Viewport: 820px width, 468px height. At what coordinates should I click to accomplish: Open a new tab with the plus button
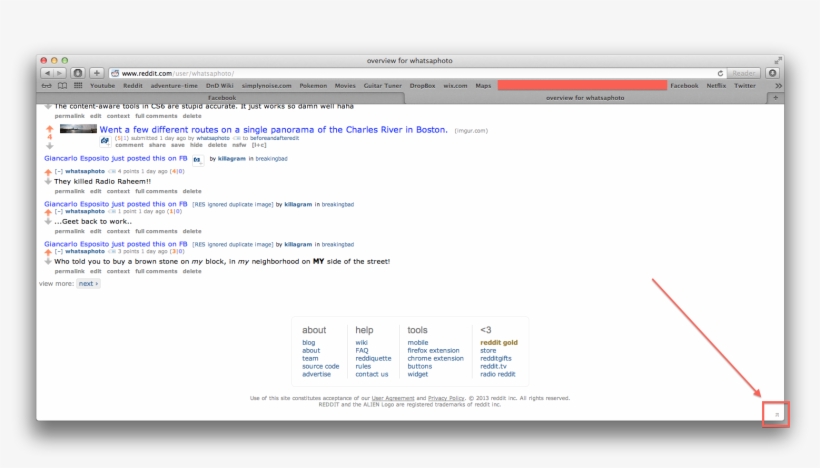(776, 98)
